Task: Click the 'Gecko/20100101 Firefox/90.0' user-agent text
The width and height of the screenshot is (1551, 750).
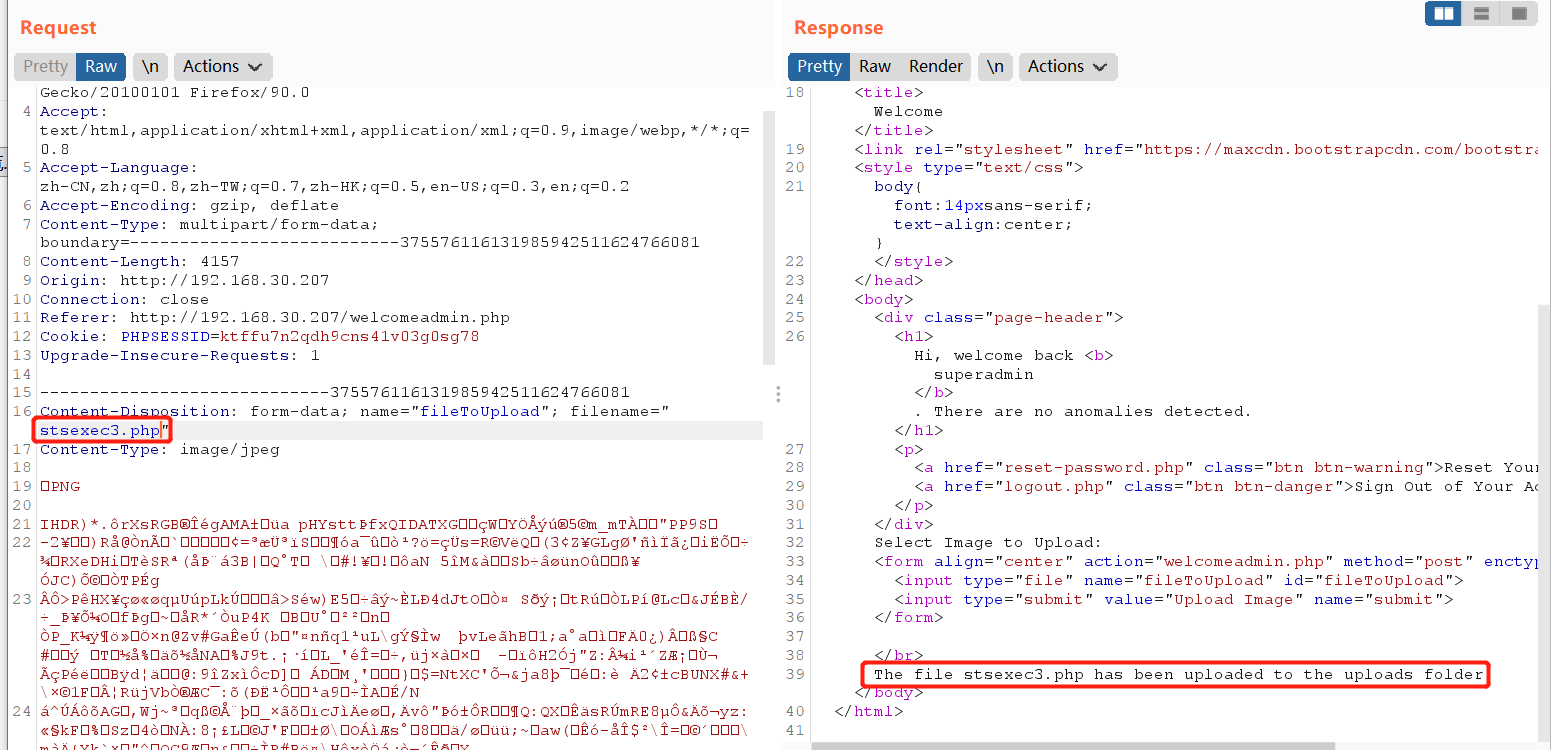Action: (x=175, y=92)
